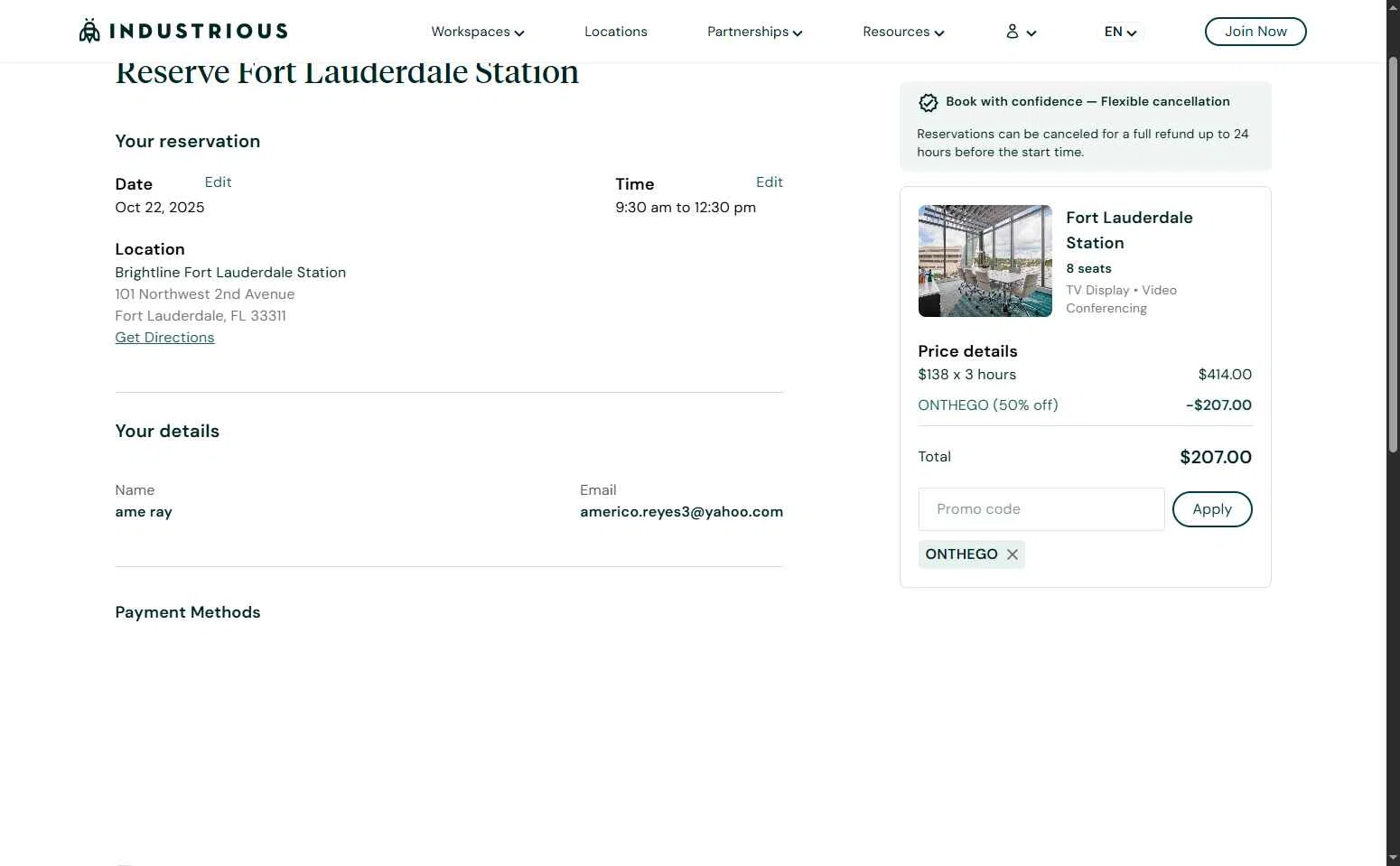Click the Payment Methods heading
The height and width of the screenshot is (866, 1400).
click(188, 612)
